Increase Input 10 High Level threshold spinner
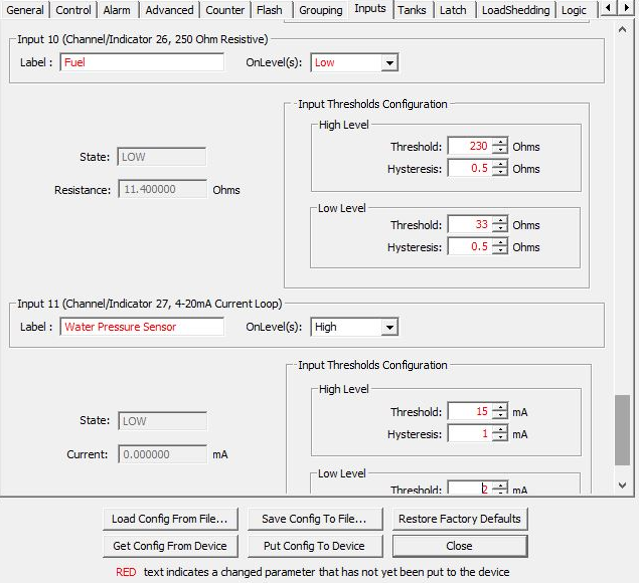Screen dimensions: 639x583 [500, 142]
